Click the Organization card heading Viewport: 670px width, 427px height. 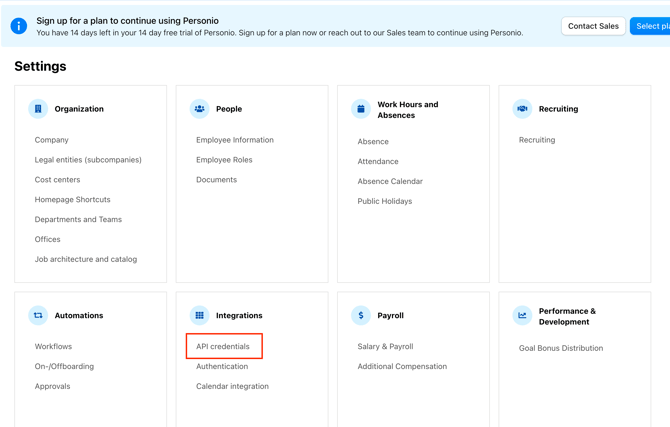[x=79, y=109]
